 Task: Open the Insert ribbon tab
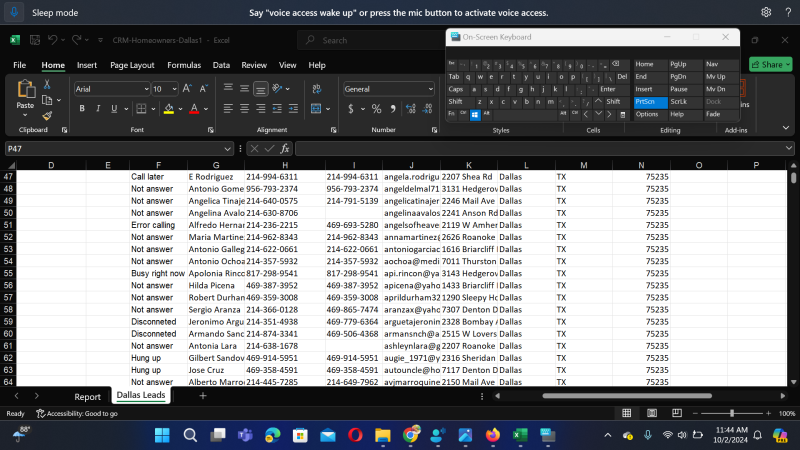pyautogui.click(x=87, y=65)
